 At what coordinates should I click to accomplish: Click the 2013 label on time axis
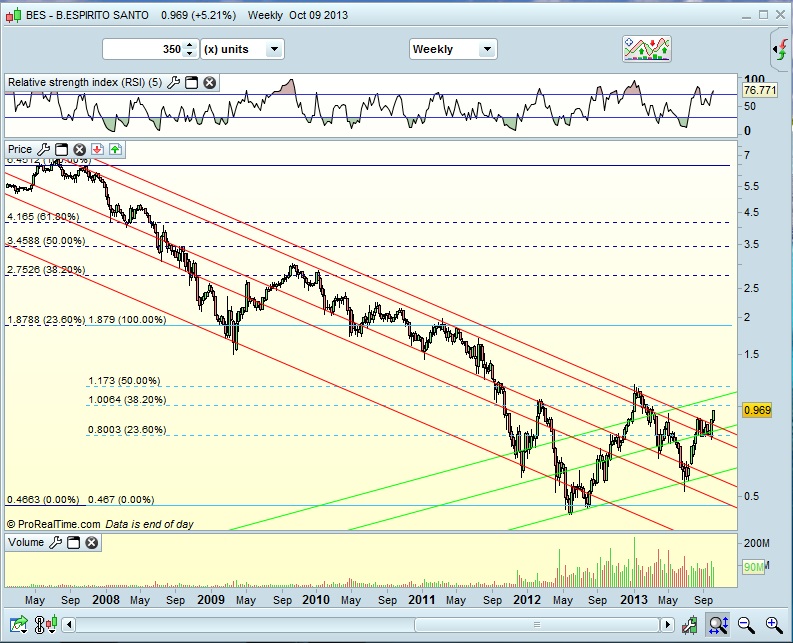pos(634,600)
